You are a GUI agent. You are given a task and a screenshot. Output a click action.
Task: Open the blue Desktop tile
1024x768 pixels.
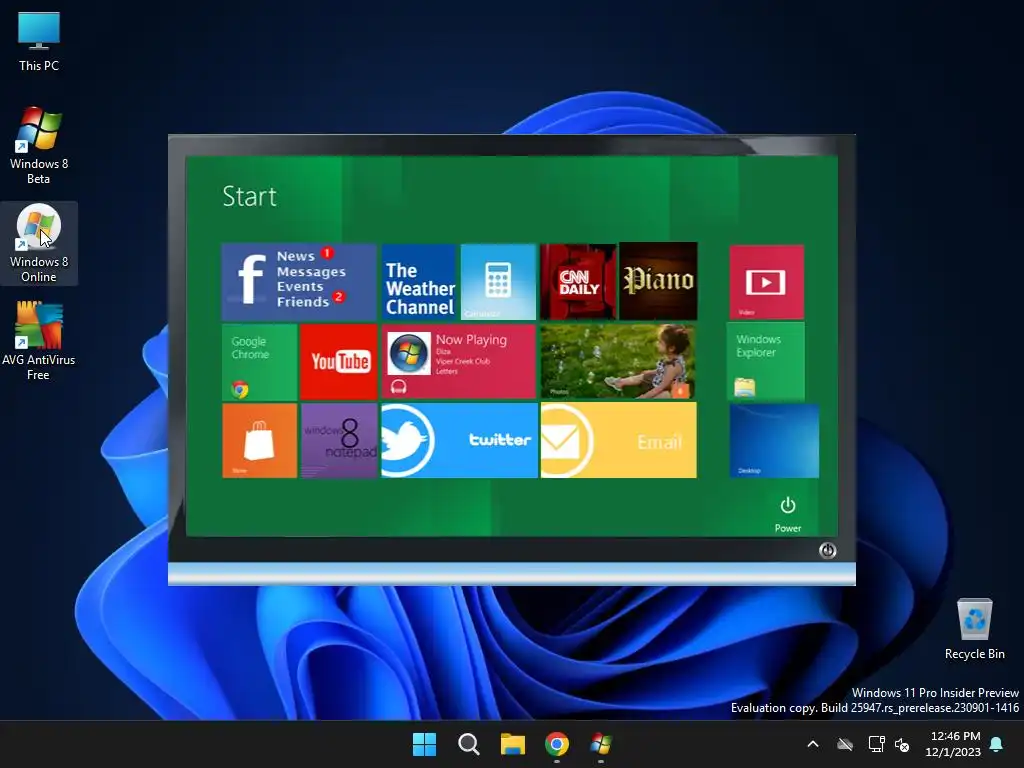774,441
